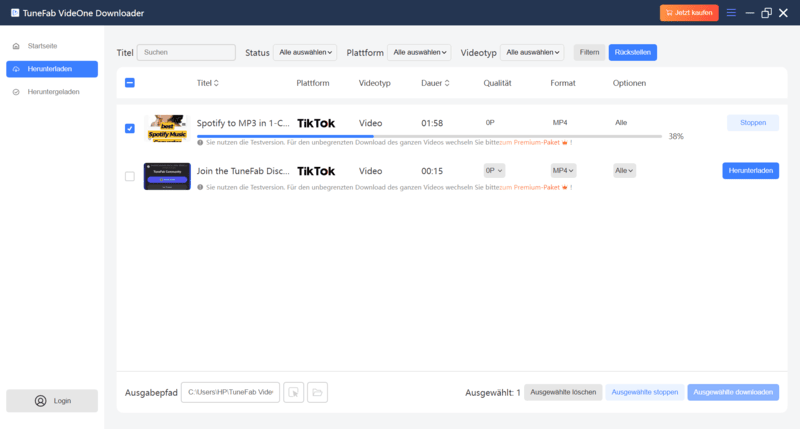
Task: Click the Spotify Music video thumbnail
Action: (x=167, y=129)
